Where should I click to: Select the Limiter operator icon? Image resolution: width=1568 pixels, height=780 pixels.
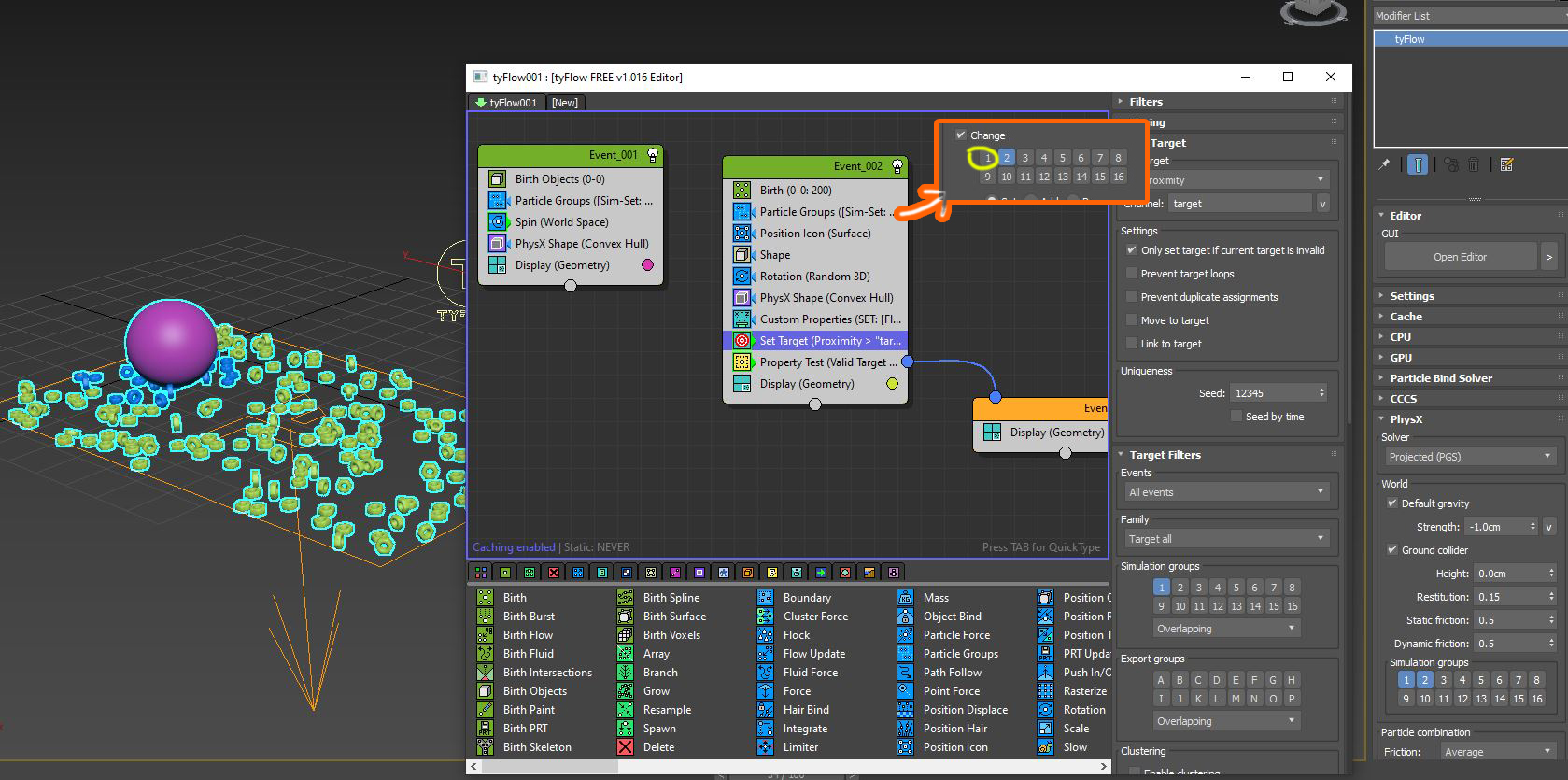point(765,747)
